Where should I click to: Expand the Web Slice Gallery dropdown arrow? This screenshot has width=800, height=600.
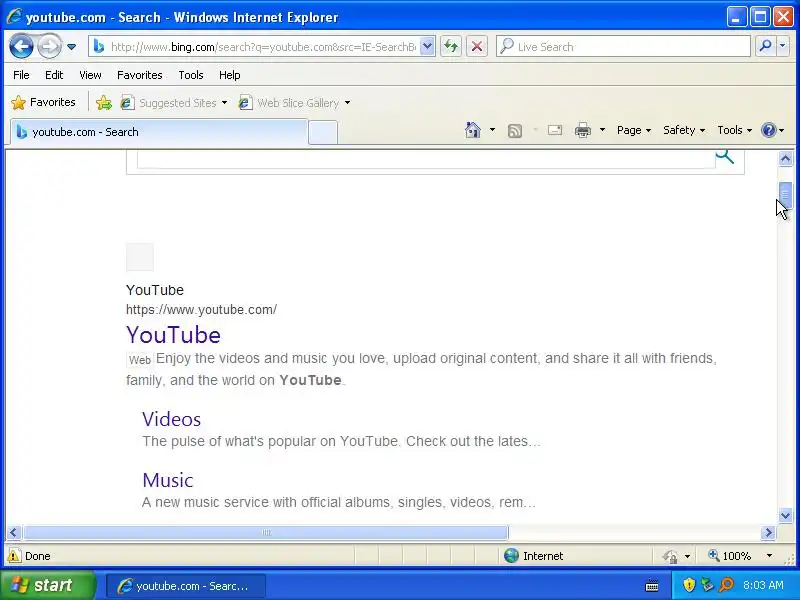click(347, 103)
